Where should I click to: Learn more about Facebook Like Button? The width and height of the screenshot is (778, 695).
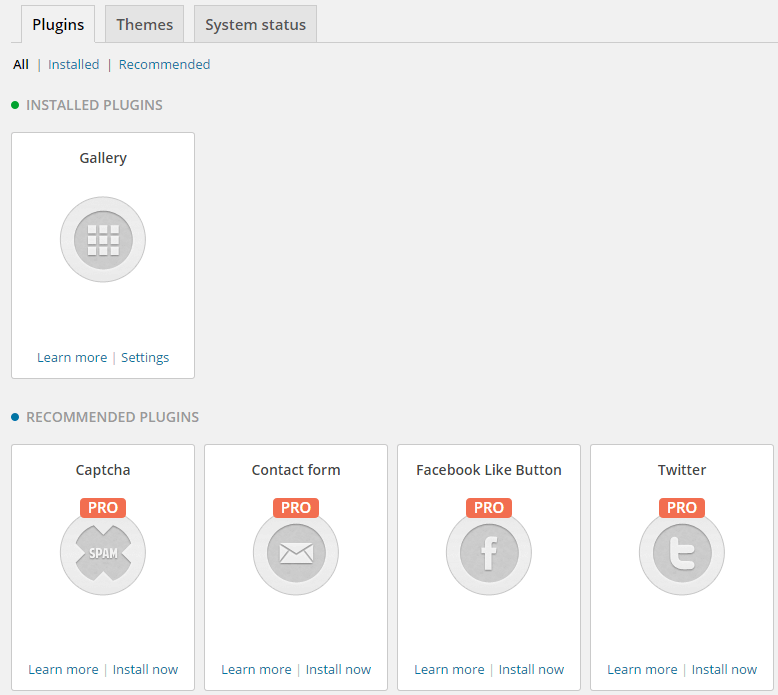pyautogui.click(x=449, y=670)
